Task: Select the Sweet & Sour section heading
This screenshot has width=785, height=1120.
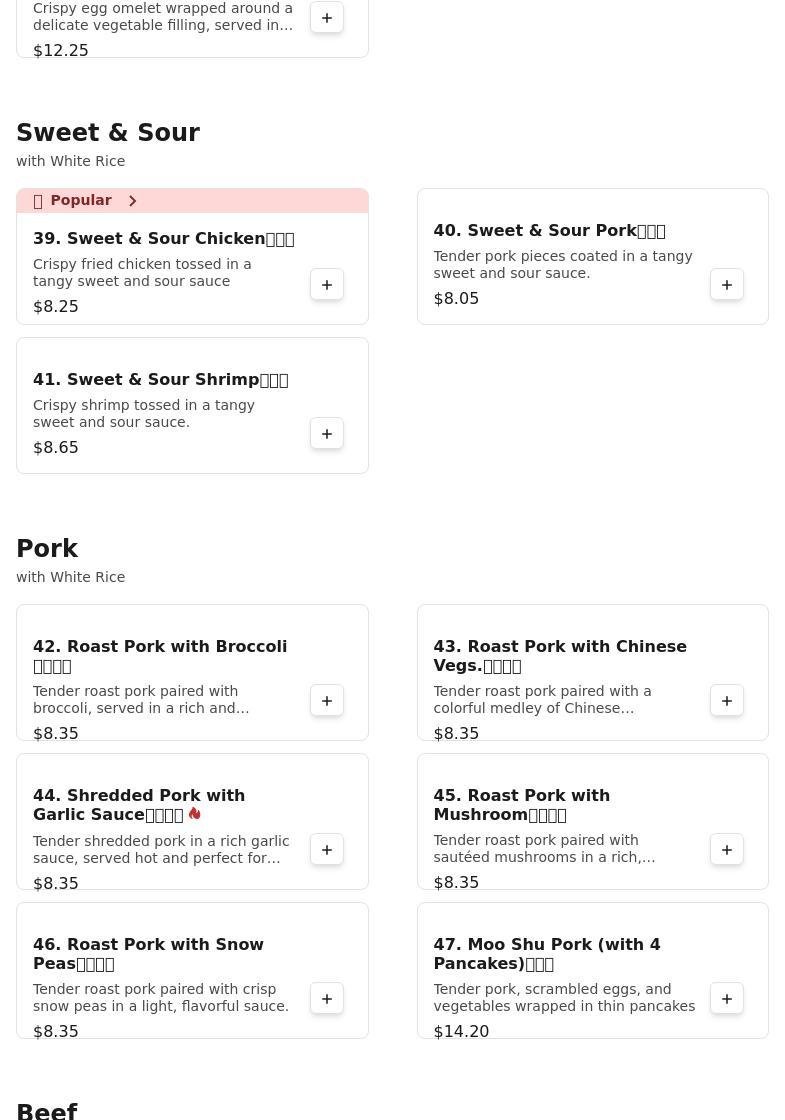Action: coord(108,133)
